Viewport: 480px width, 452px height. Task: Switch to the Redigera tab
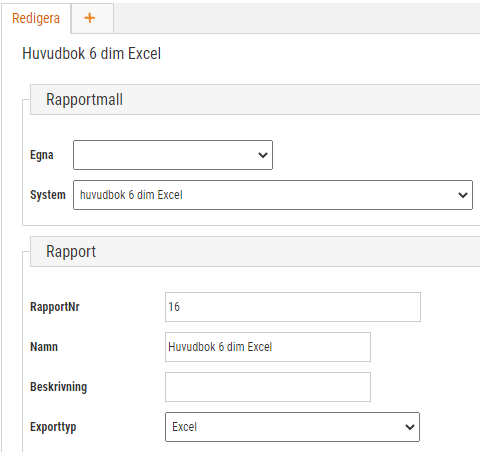pos(36,18)
